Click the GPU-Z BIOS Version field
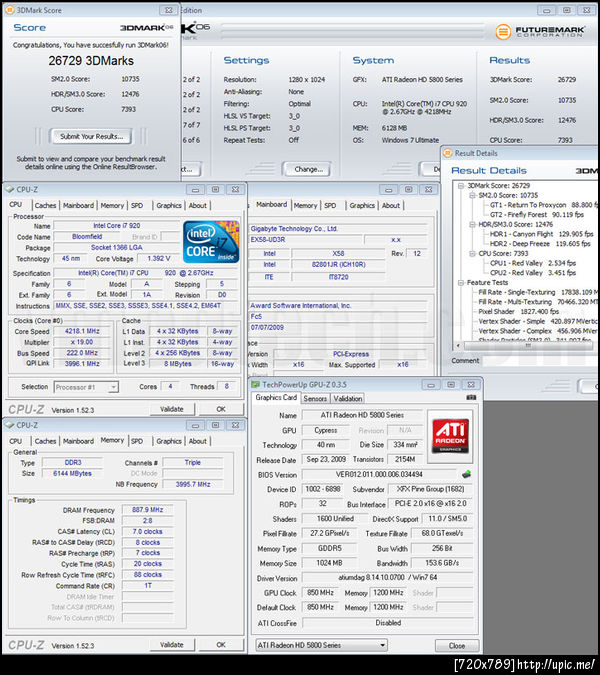 pyautogui.click(x=379, y=474)
